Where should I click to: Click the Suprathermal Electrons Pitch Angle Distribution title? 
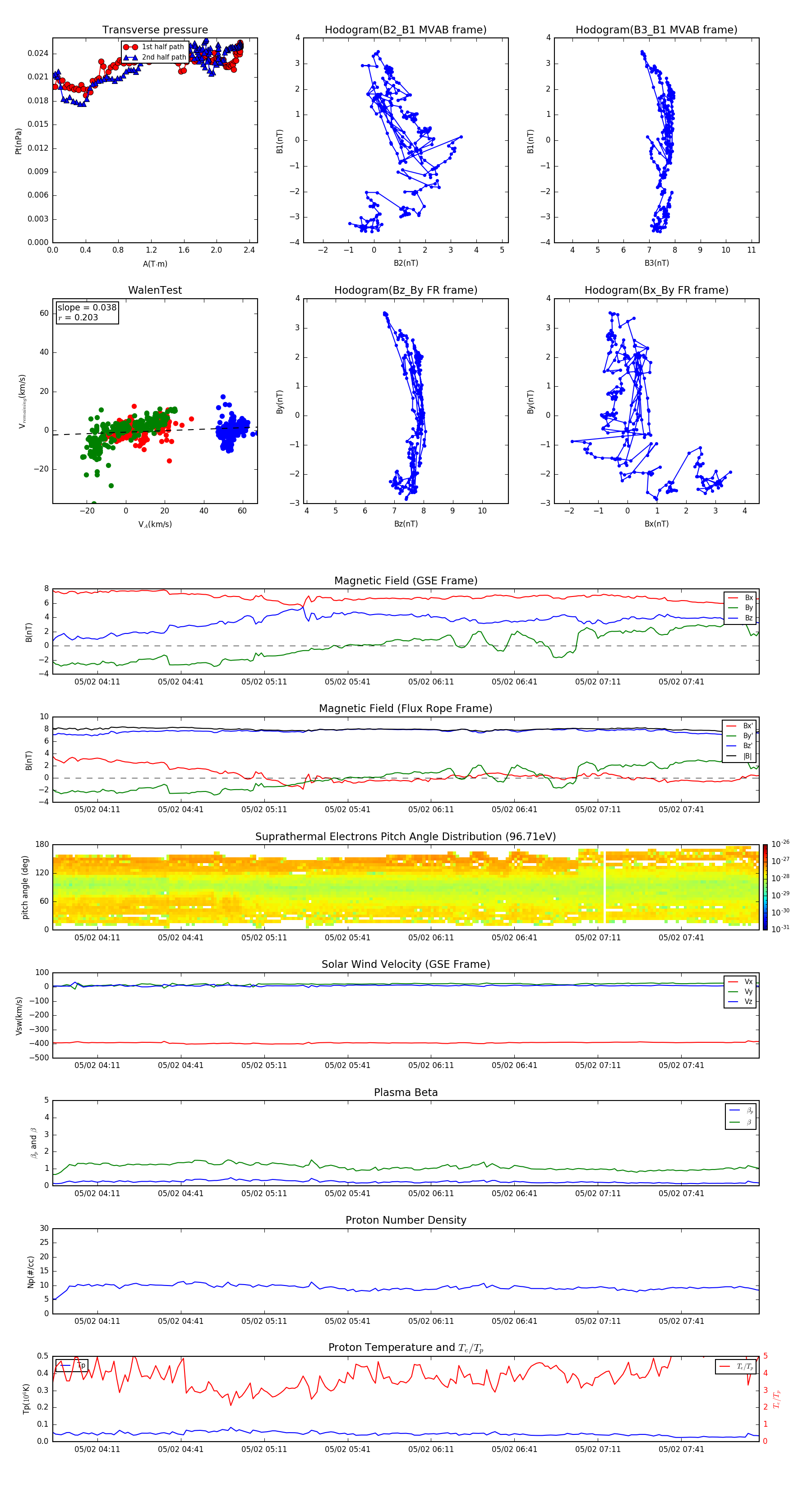click(406, 837)
